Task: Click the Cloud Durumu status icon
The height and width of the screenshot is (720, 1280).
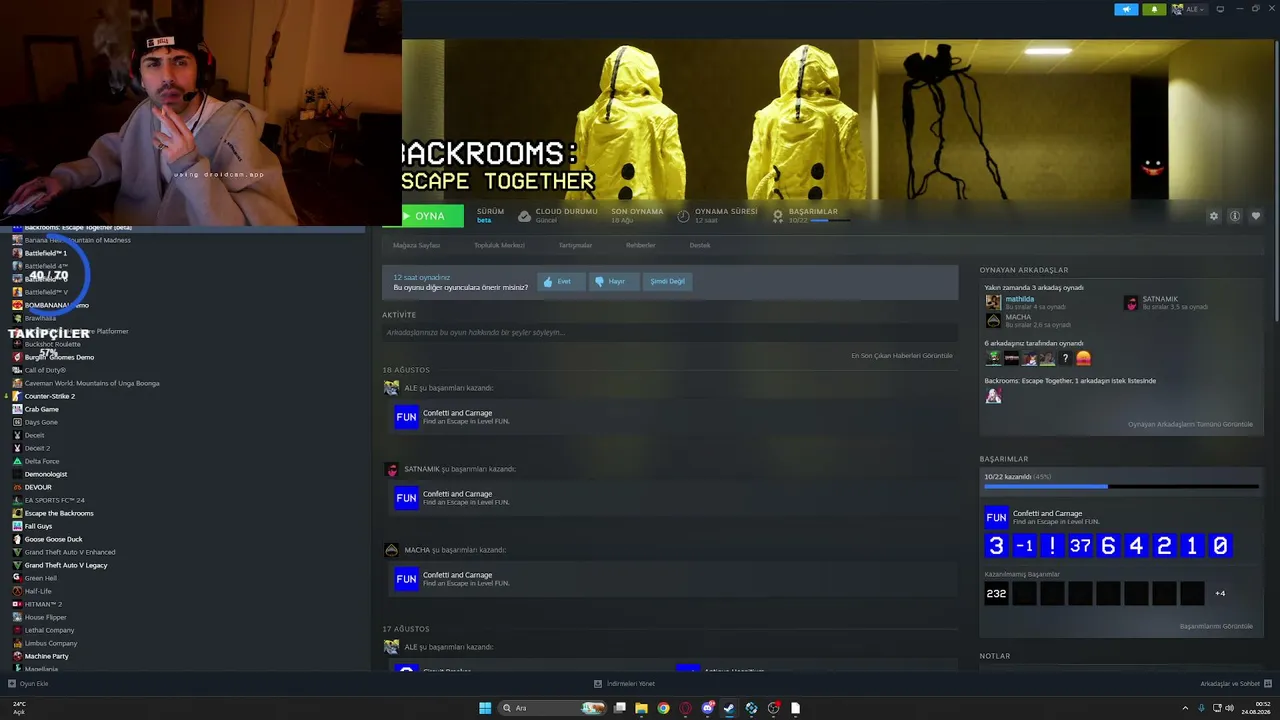Action: click(x=524, y=216)
